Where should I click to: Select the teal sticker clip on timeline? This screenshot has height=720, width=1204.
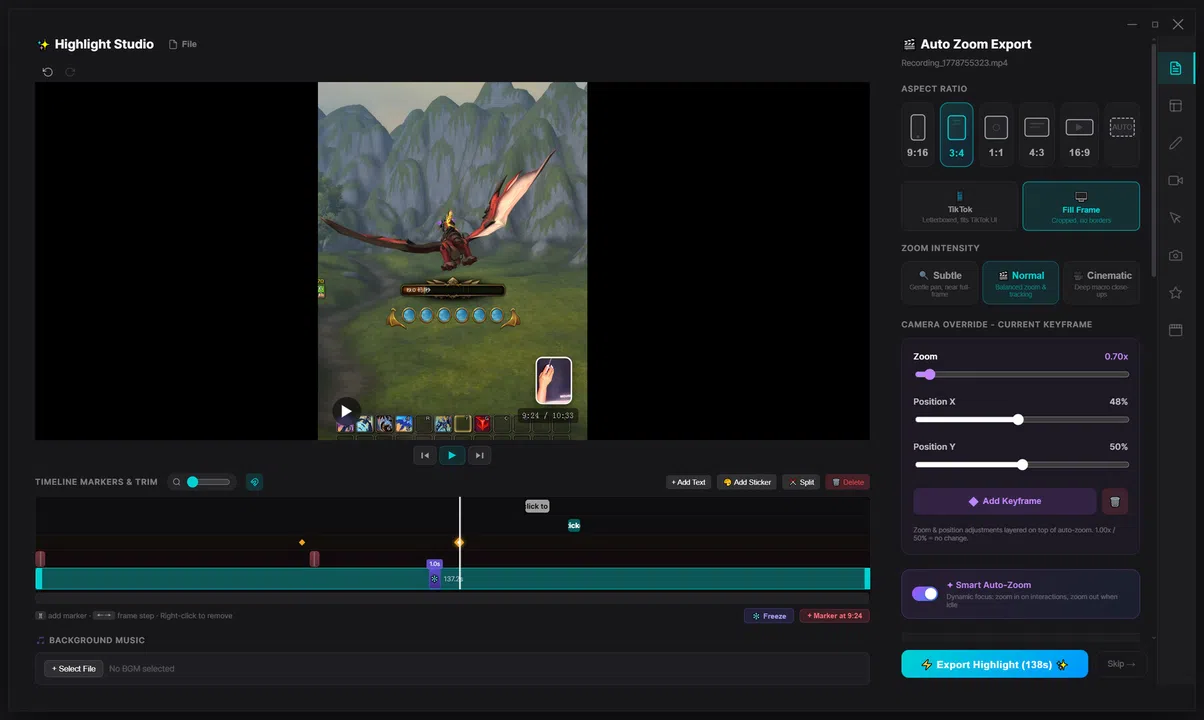tap(574, 525)
